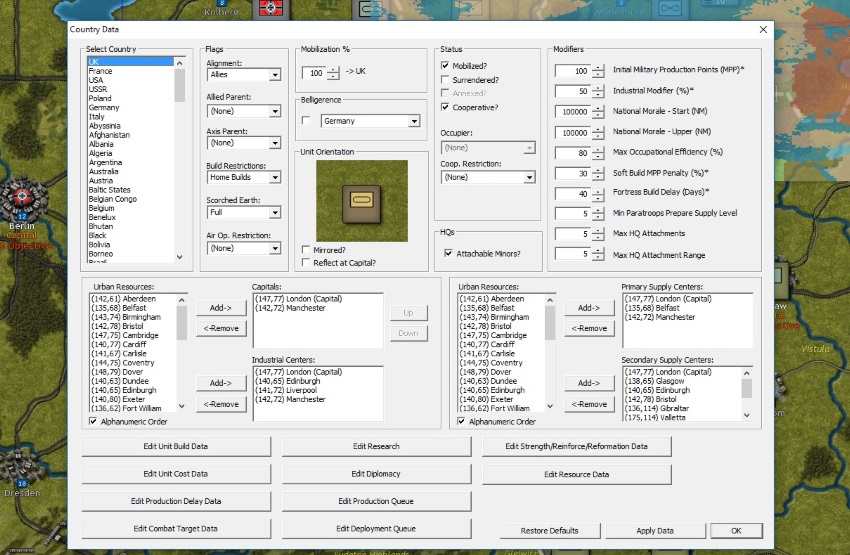Click the Apply Data button
The height and width of the screenshot is (555, 850).
[655, 531]
